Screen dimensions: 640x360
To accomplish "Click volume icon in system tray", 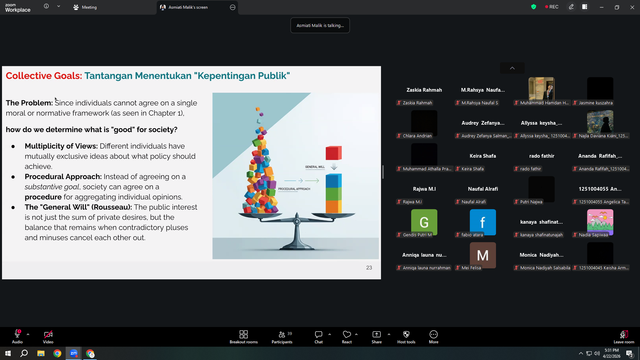I will click(x=597, y=353).
